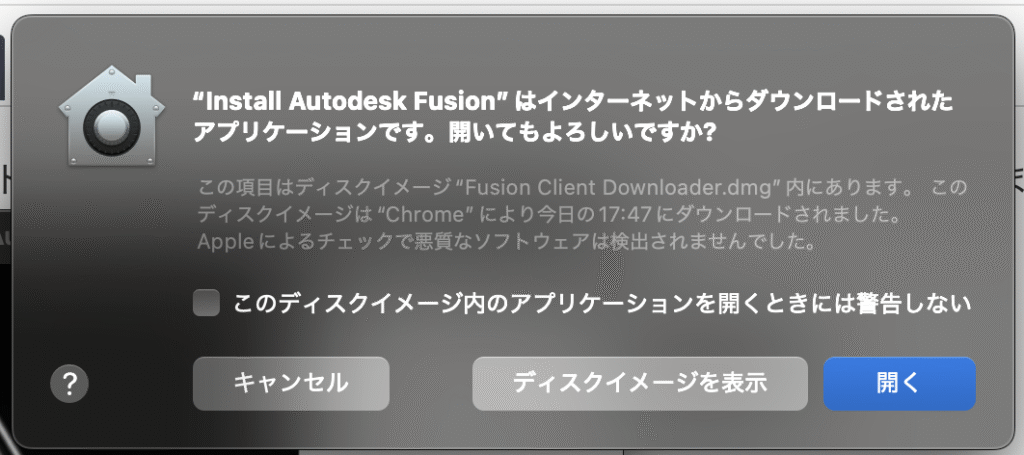Screen dimensions: 1024x455
Task: Click the Gatekeeper house-shaped security icon
Action: 112,116
